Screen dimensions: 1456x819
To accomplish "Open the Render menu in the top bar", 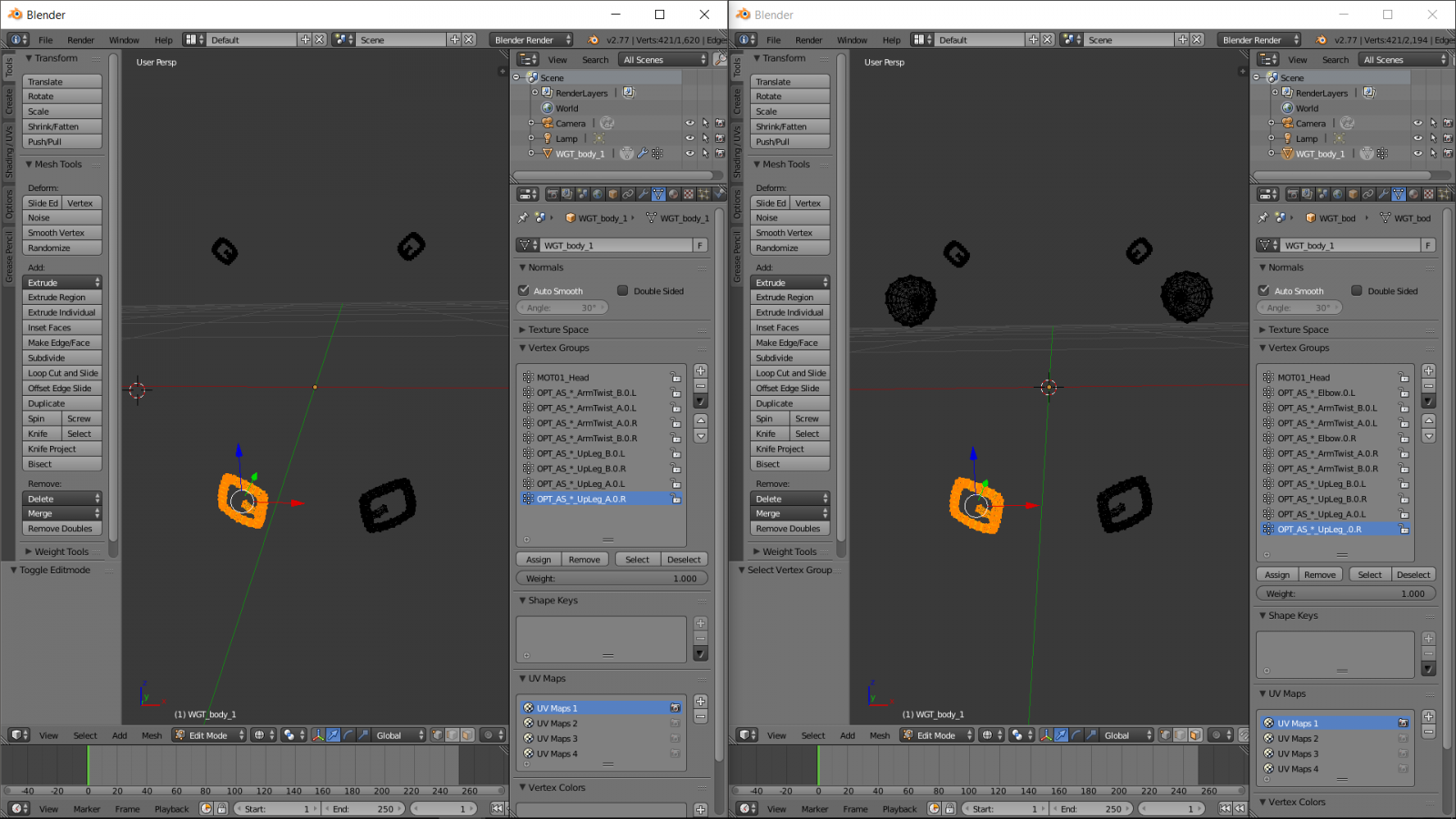I will click(81, 39).
